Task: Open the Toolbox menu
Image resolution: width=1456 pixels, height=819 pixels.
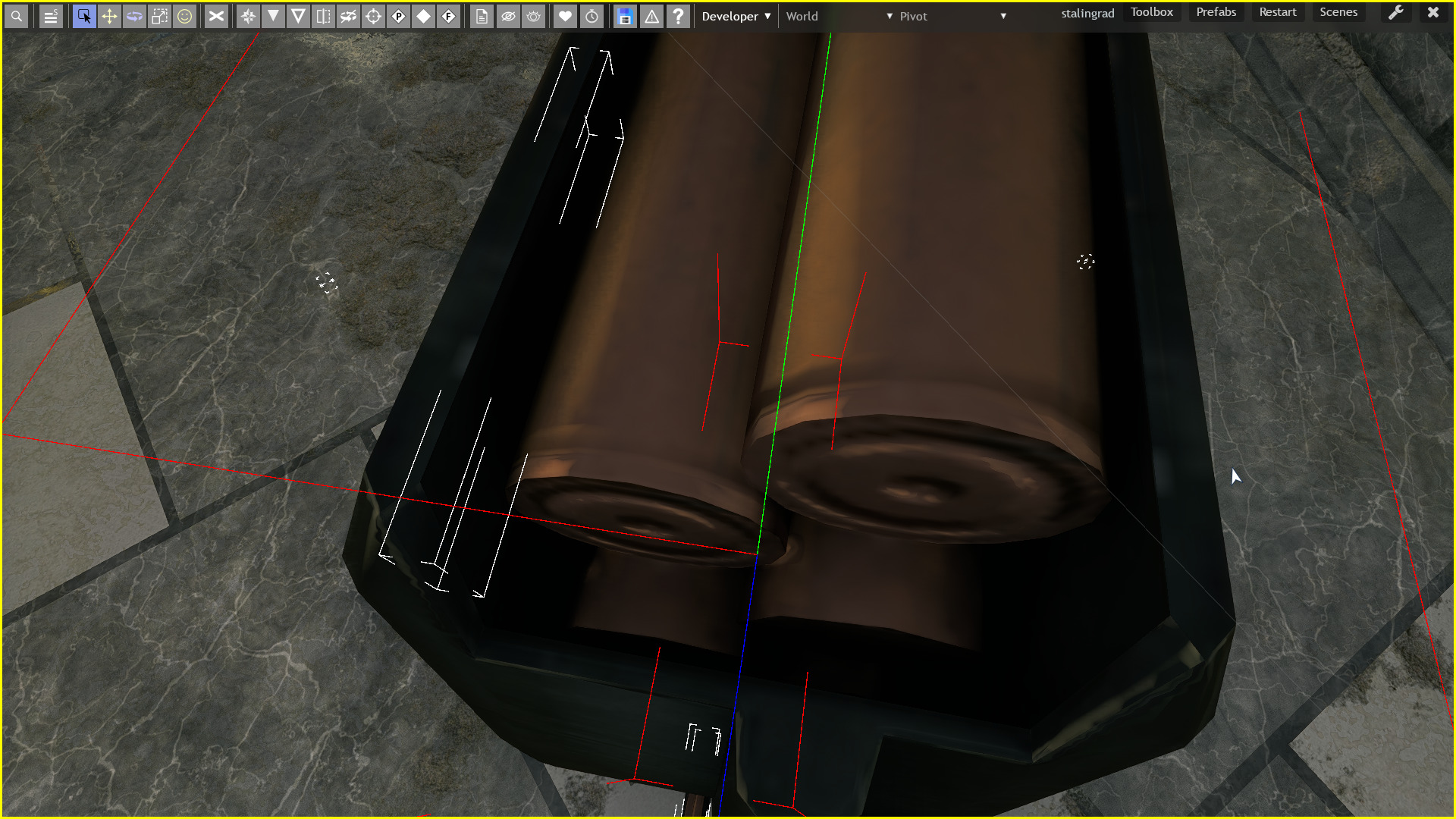Action: click(1151, 12)
